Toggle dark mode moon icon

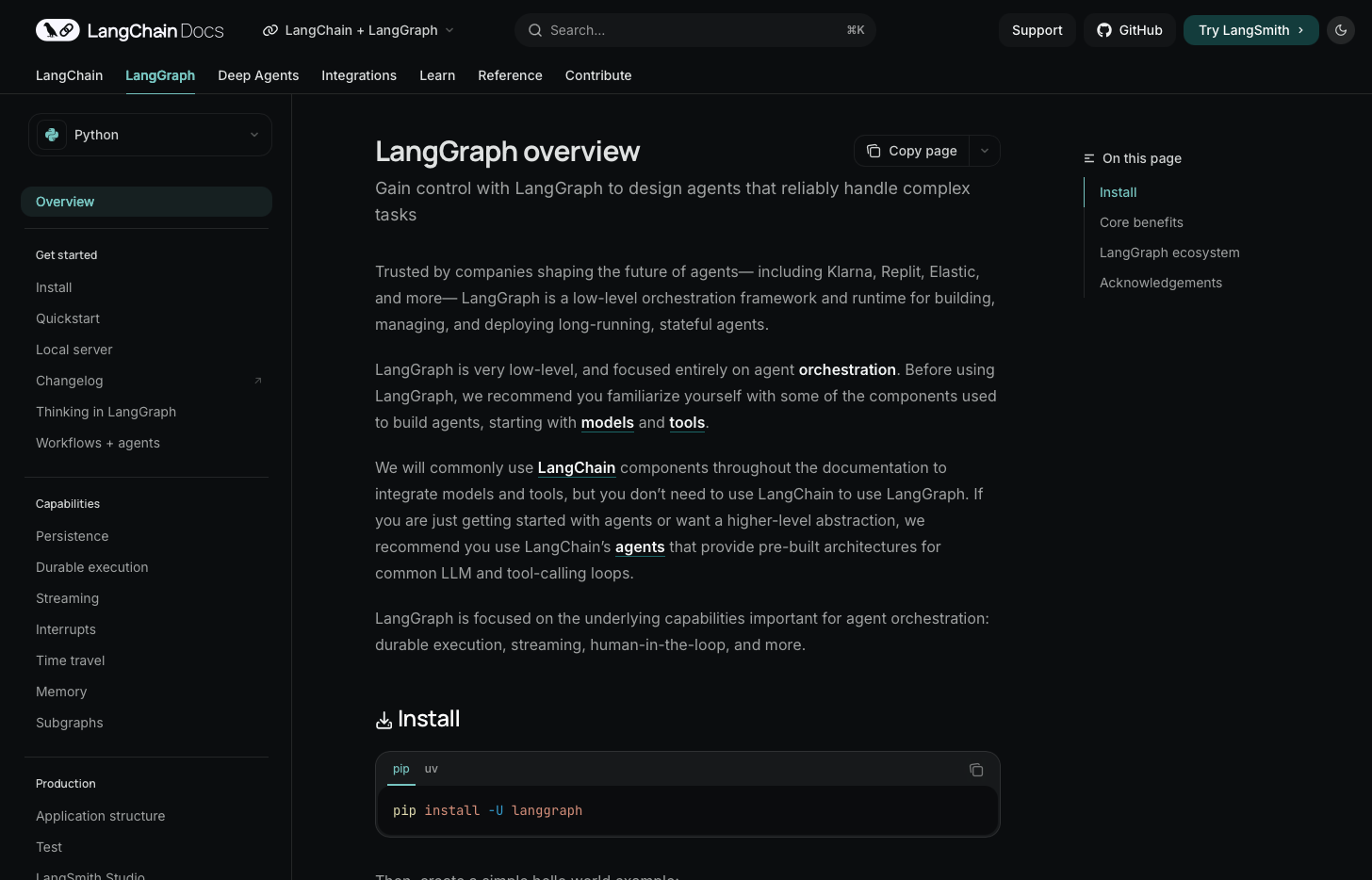click(1341, 30)
